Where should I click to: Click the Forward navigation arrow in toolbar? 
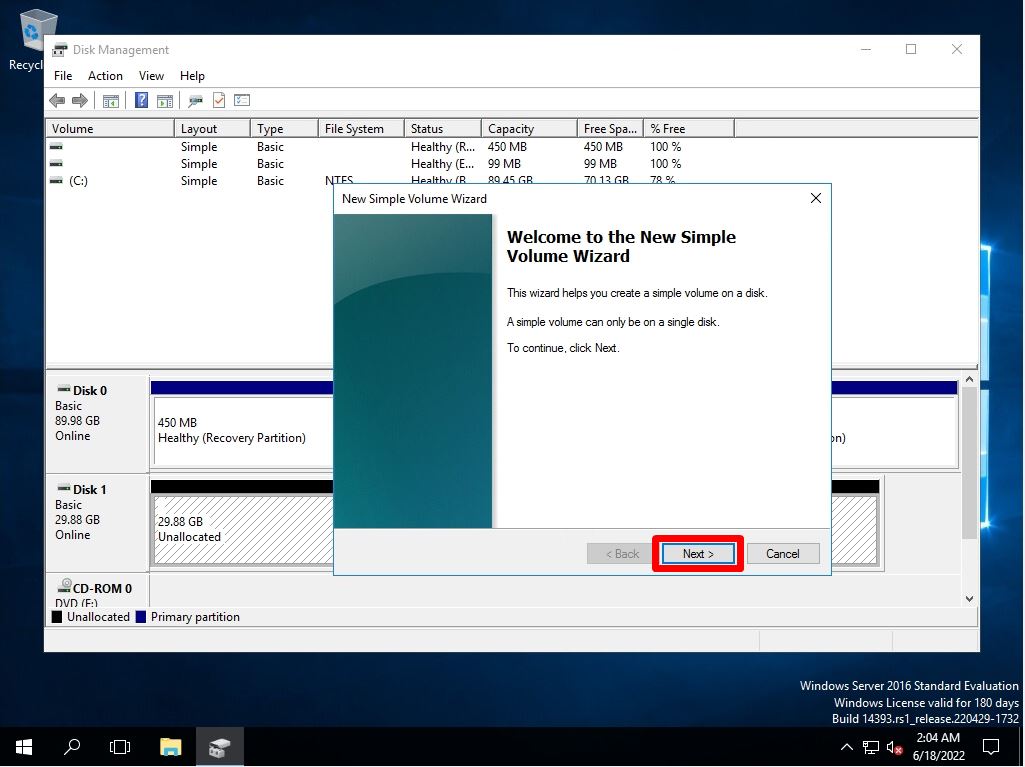[79, 100]
